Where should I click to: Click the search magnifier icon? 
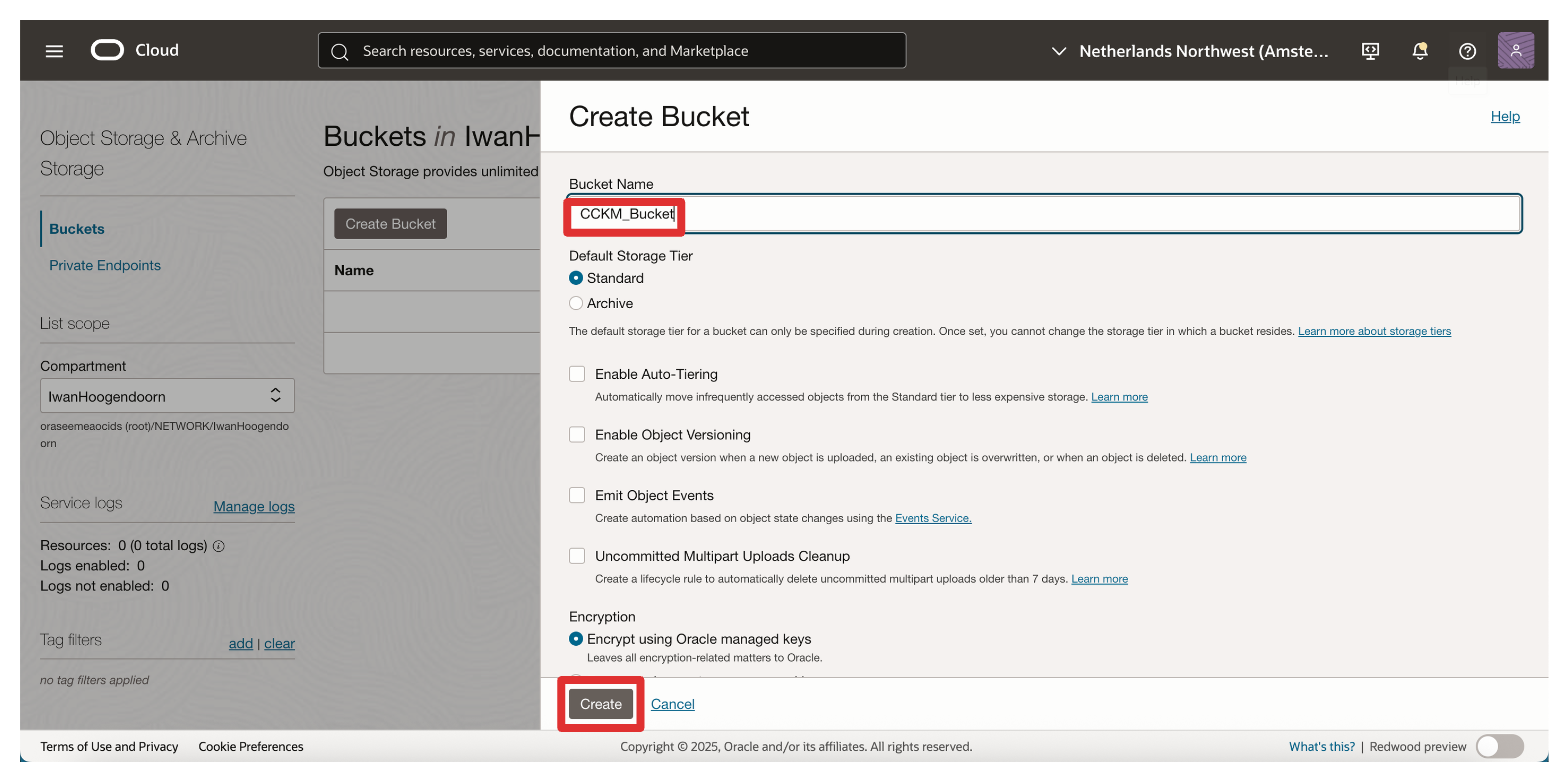click(x=340, y=51)
